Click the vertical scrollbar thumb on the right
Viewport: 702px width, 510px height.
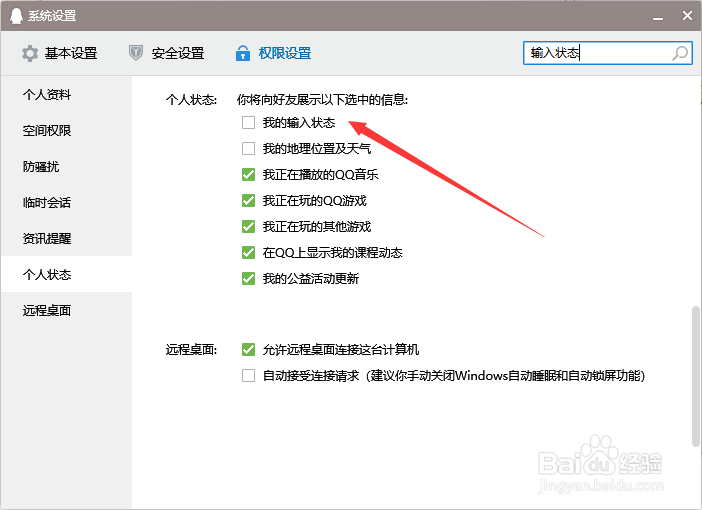point(695,376)
